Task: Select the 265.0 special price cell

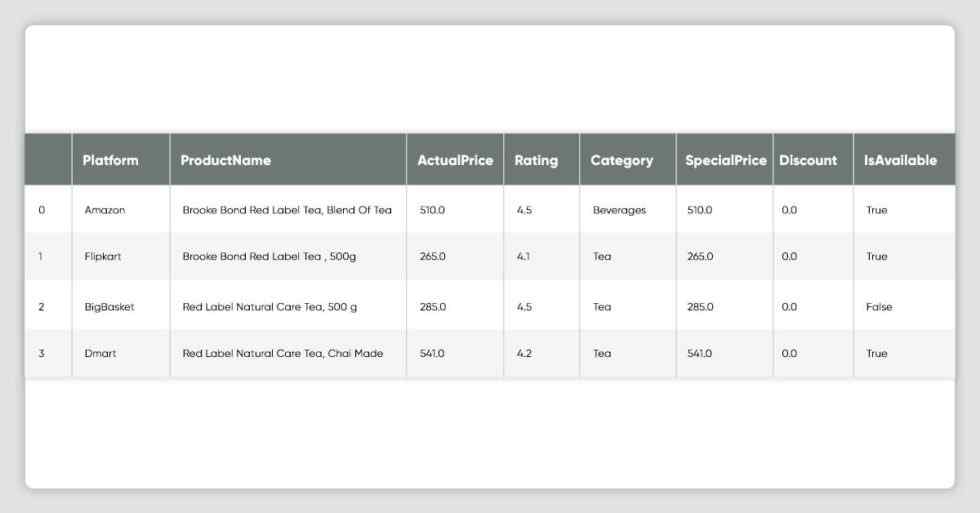Action: tap(700, 256)
